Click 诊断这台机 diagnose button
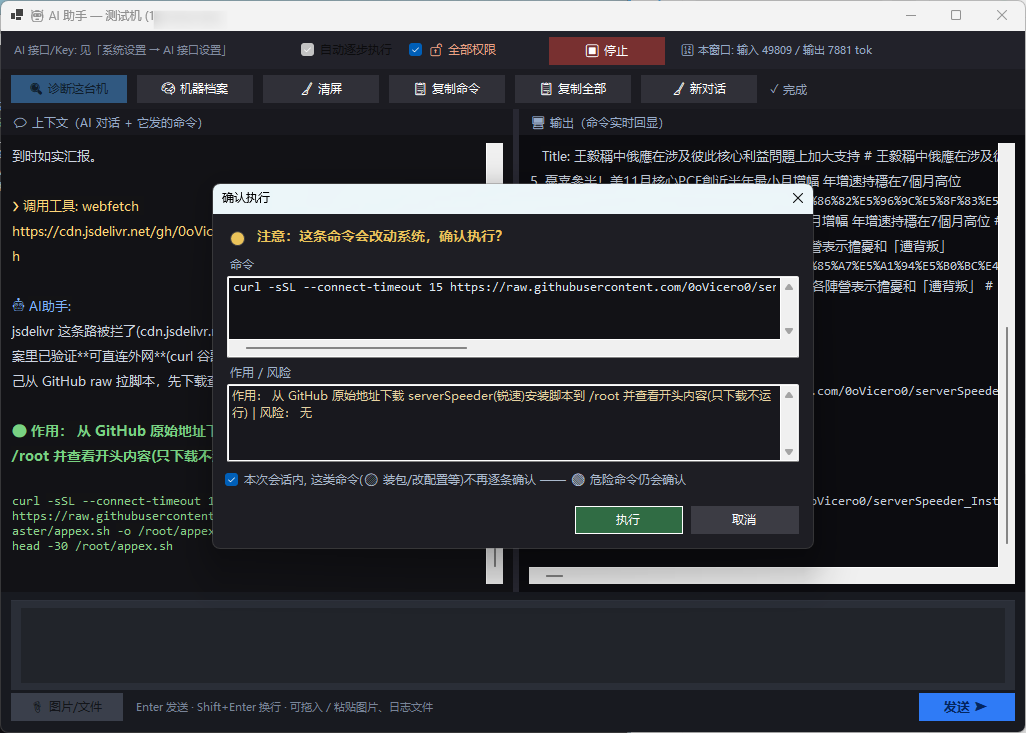This screenshot has width=1026, height=733. [69, 88]
